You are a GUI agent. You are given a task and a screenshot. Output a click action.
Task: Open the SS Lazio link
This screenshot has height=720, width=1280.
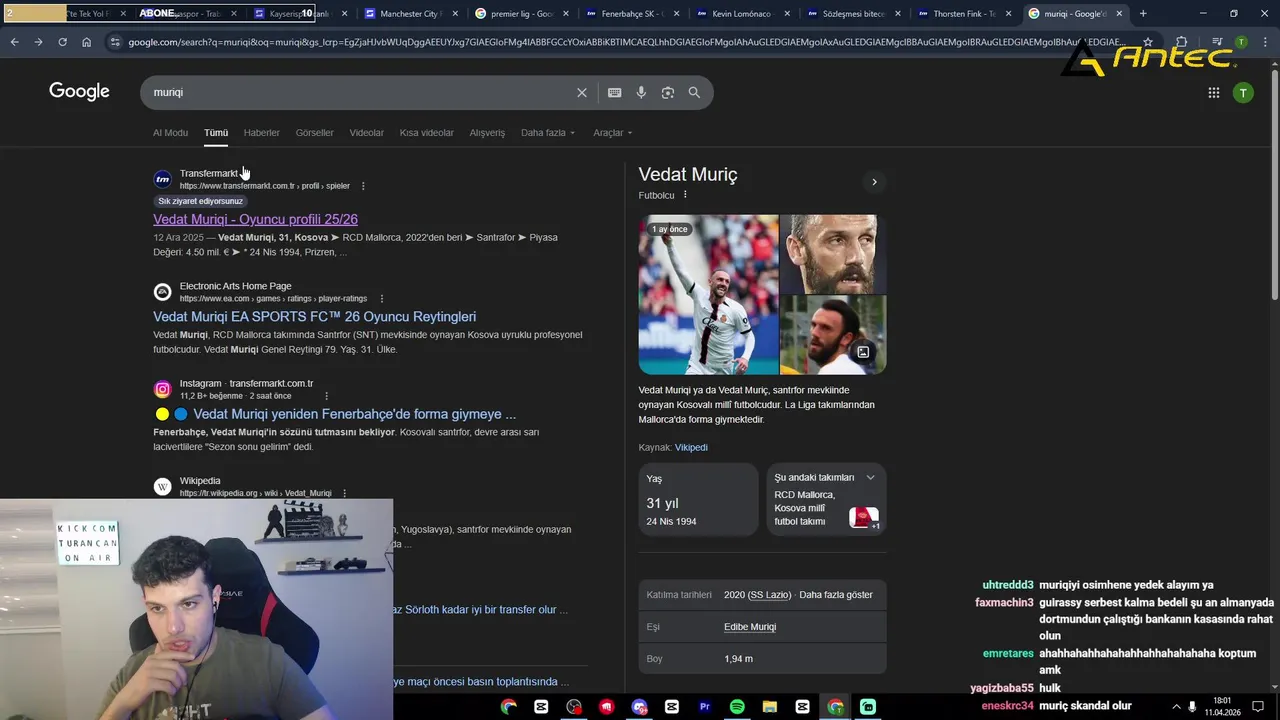click(769, 595)
